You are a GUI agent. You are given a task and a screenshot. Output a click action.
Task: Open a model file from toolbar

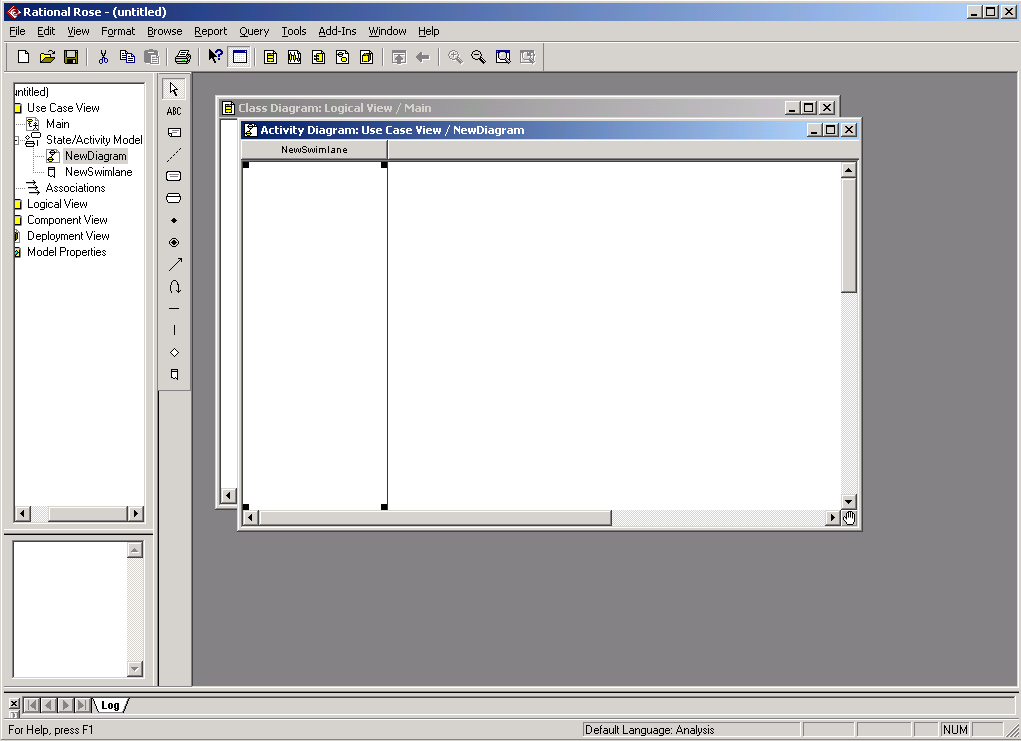(47, 57)
